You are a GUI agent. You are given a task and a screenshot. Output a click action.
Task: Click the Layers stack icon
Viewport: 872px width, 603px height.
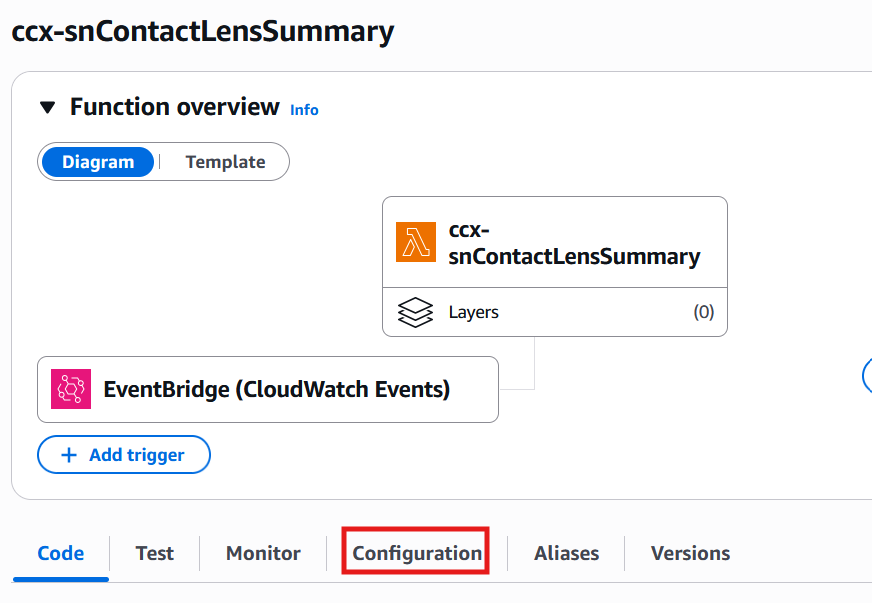[415, 312]
